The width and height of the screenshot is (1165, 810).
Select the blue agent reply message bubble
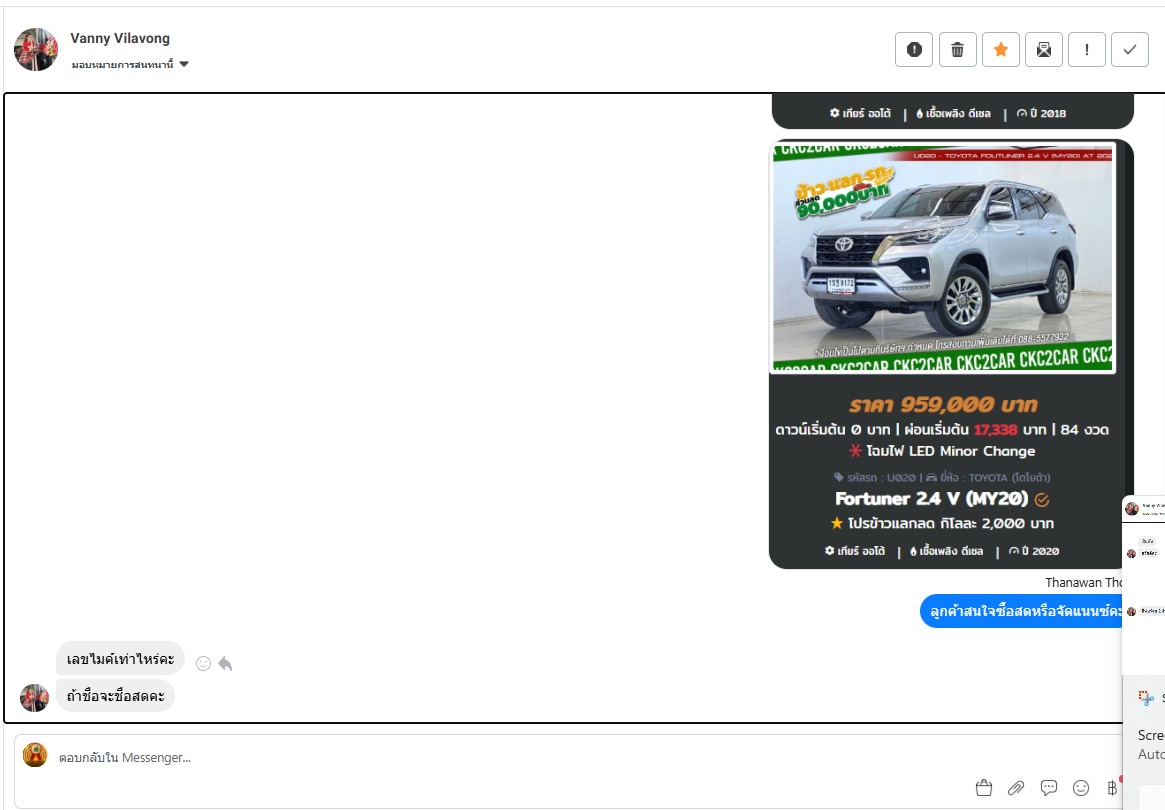coord(1022,612)
